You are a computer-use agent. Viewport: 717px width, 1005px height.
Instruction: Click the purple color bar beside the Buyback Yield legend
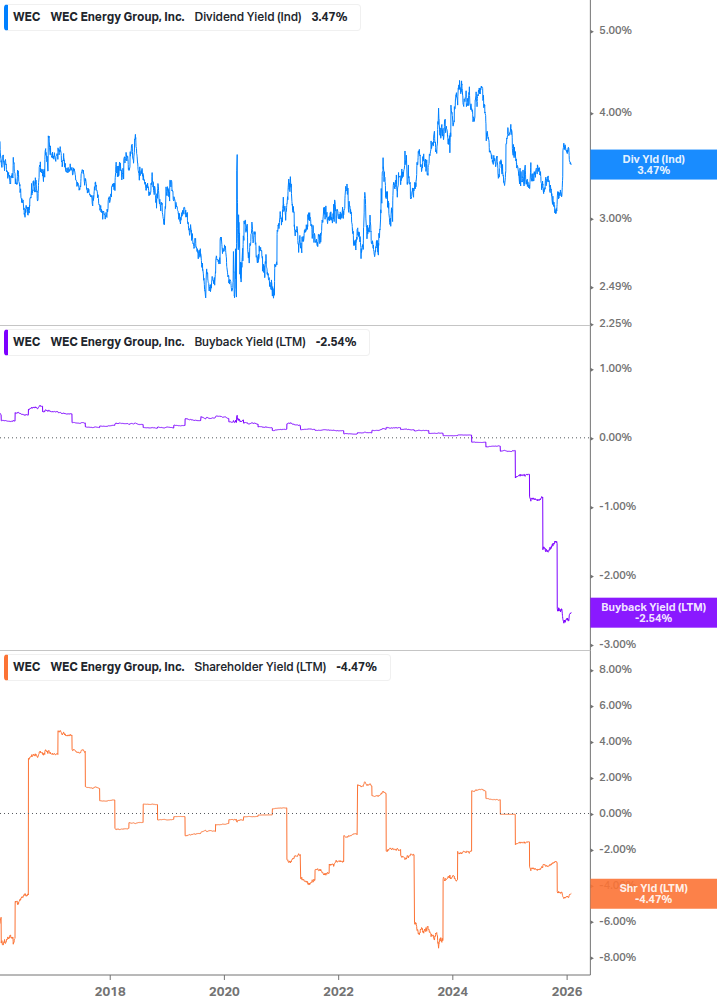point(6,342)
